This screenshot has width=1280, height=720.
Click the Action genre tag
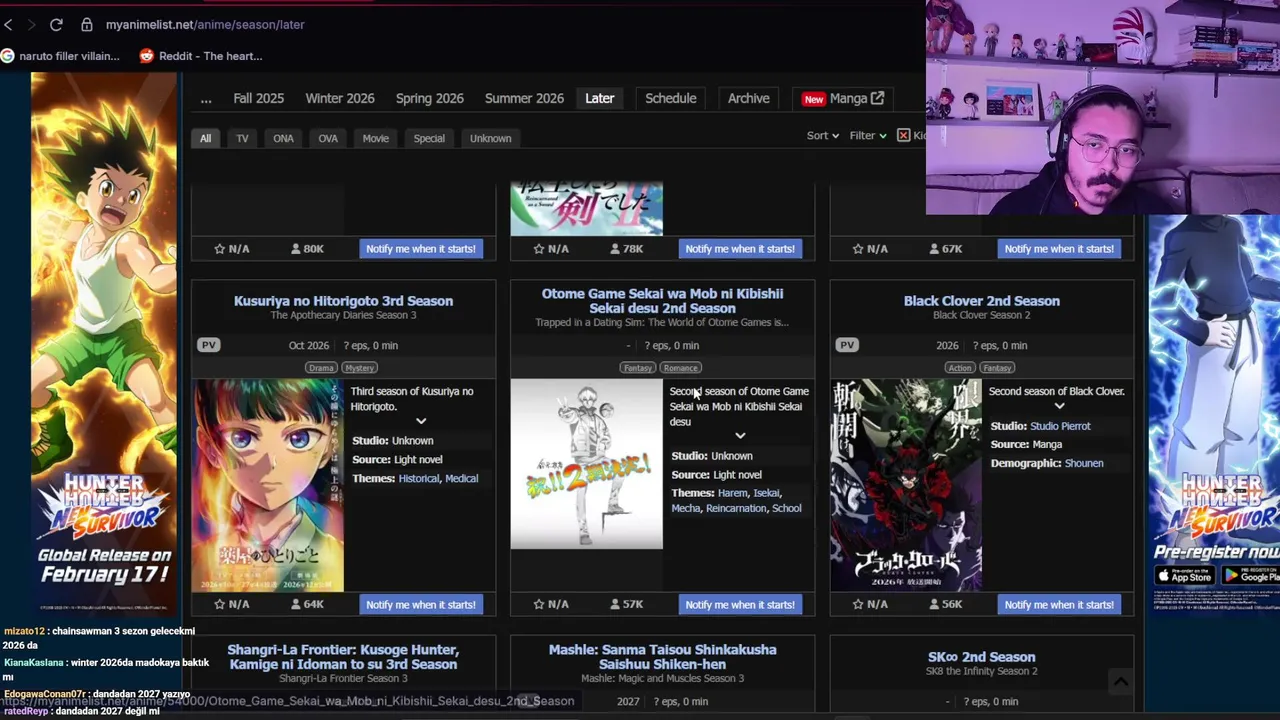(x=960, y=368)
